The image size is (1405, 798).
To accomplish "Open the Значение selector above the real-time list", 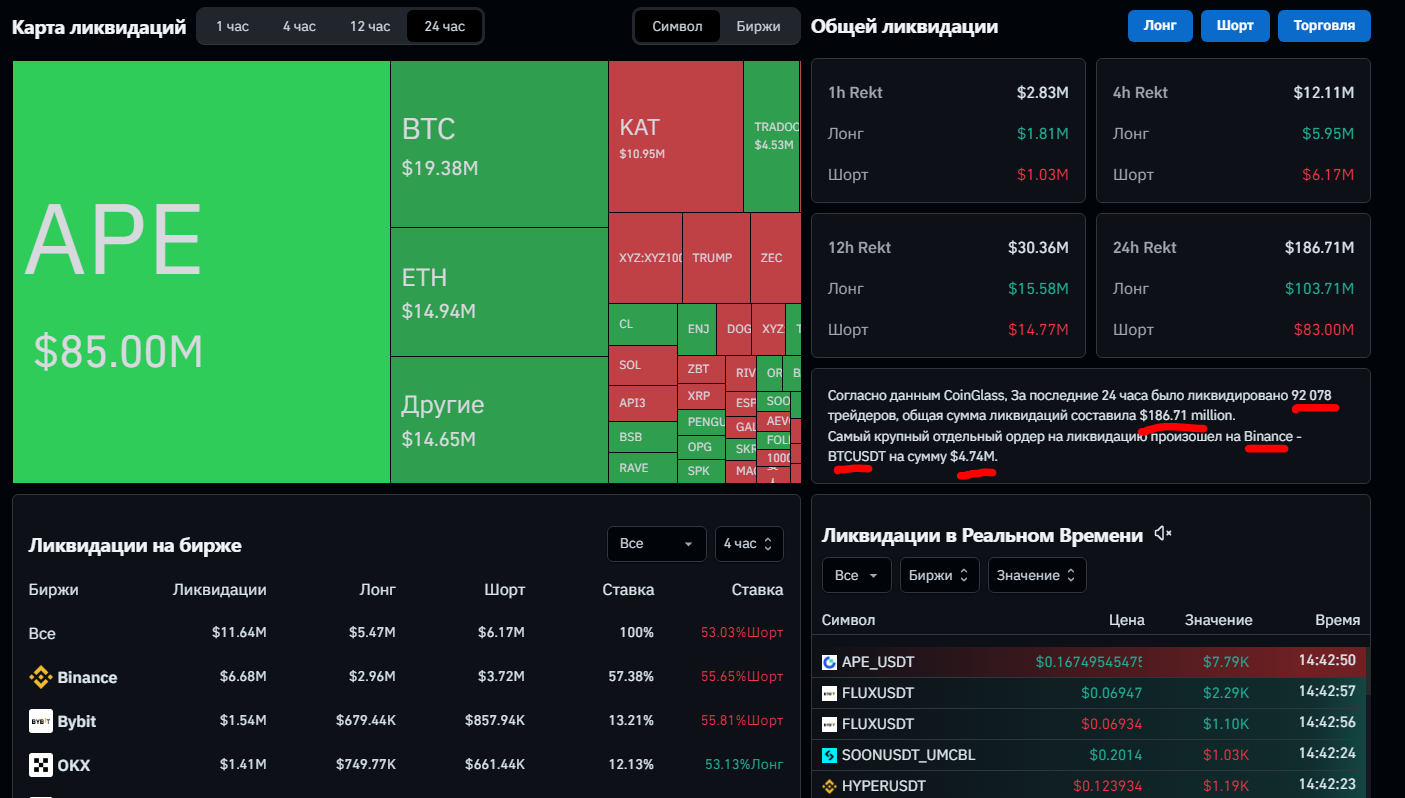I will (x=1037, y=575).
